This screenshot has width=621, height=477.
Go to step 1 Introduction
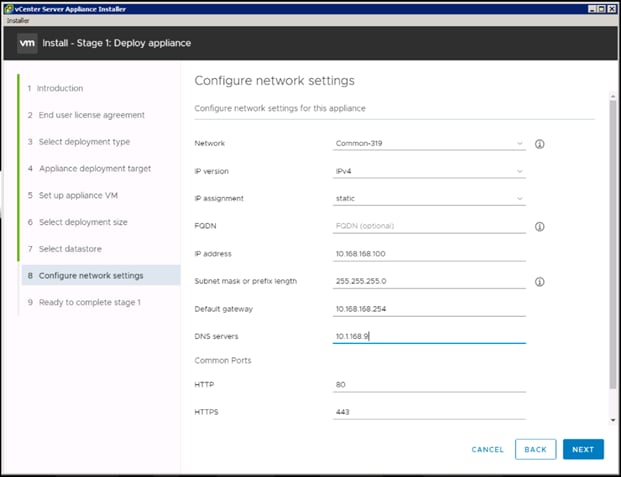click(x=55, y=88)
